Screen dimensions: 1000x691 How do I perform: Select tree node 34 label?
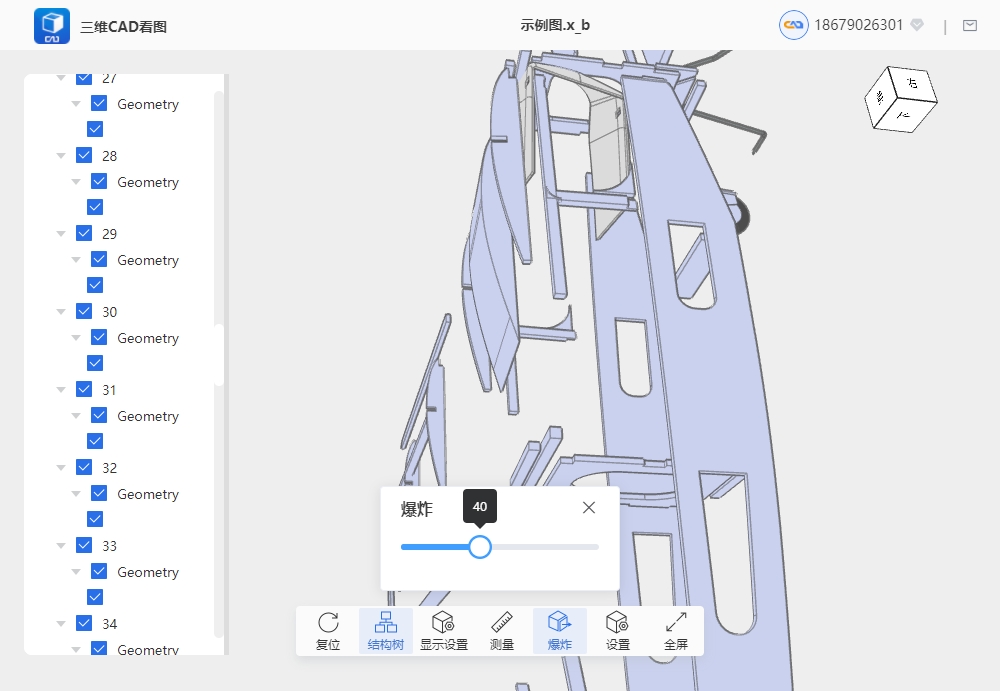click(109, 624)
